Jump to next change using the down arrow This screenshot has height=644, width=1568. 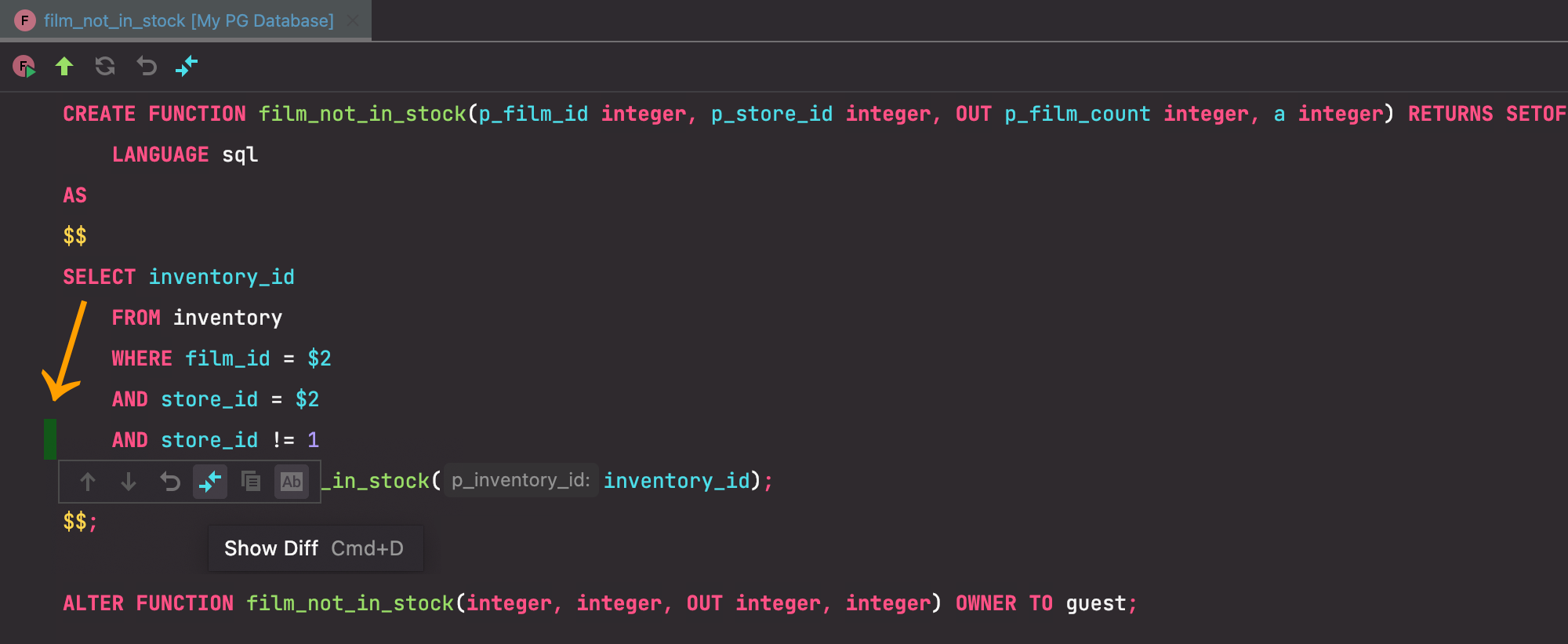tap(129, 482)
